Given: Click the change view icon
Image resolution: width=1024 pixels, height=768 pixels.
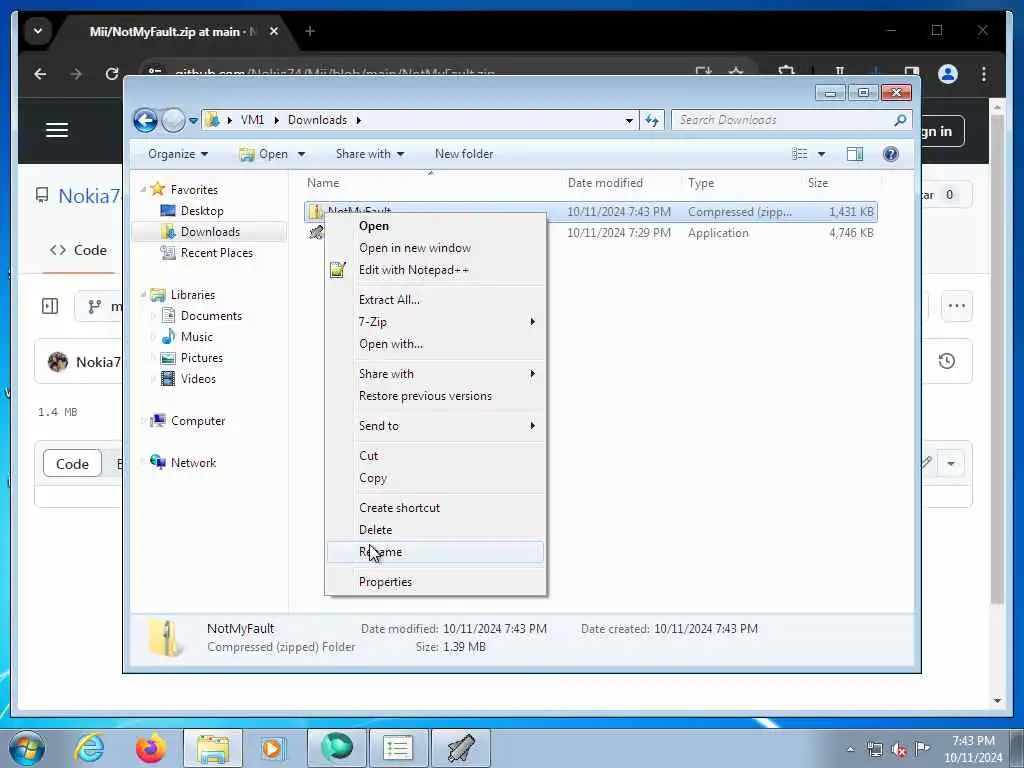Looking at the screenshot, I should point(799,154).
